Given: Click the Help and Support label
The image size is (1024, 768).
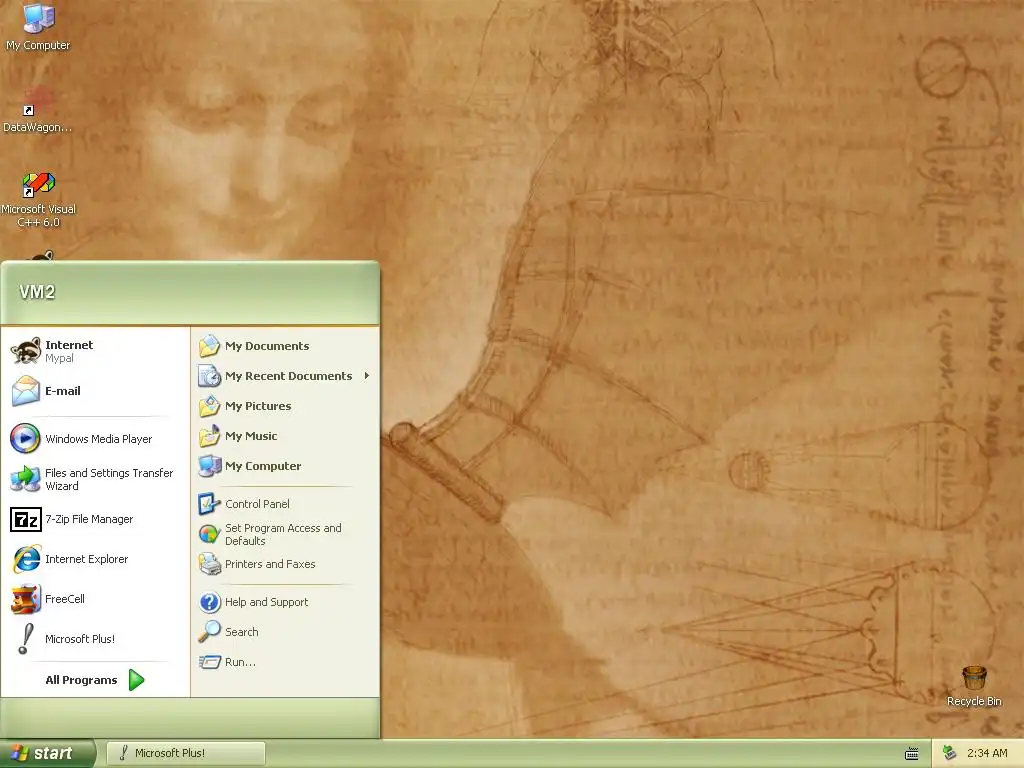Looking at the screenshot, I should 266,601.
